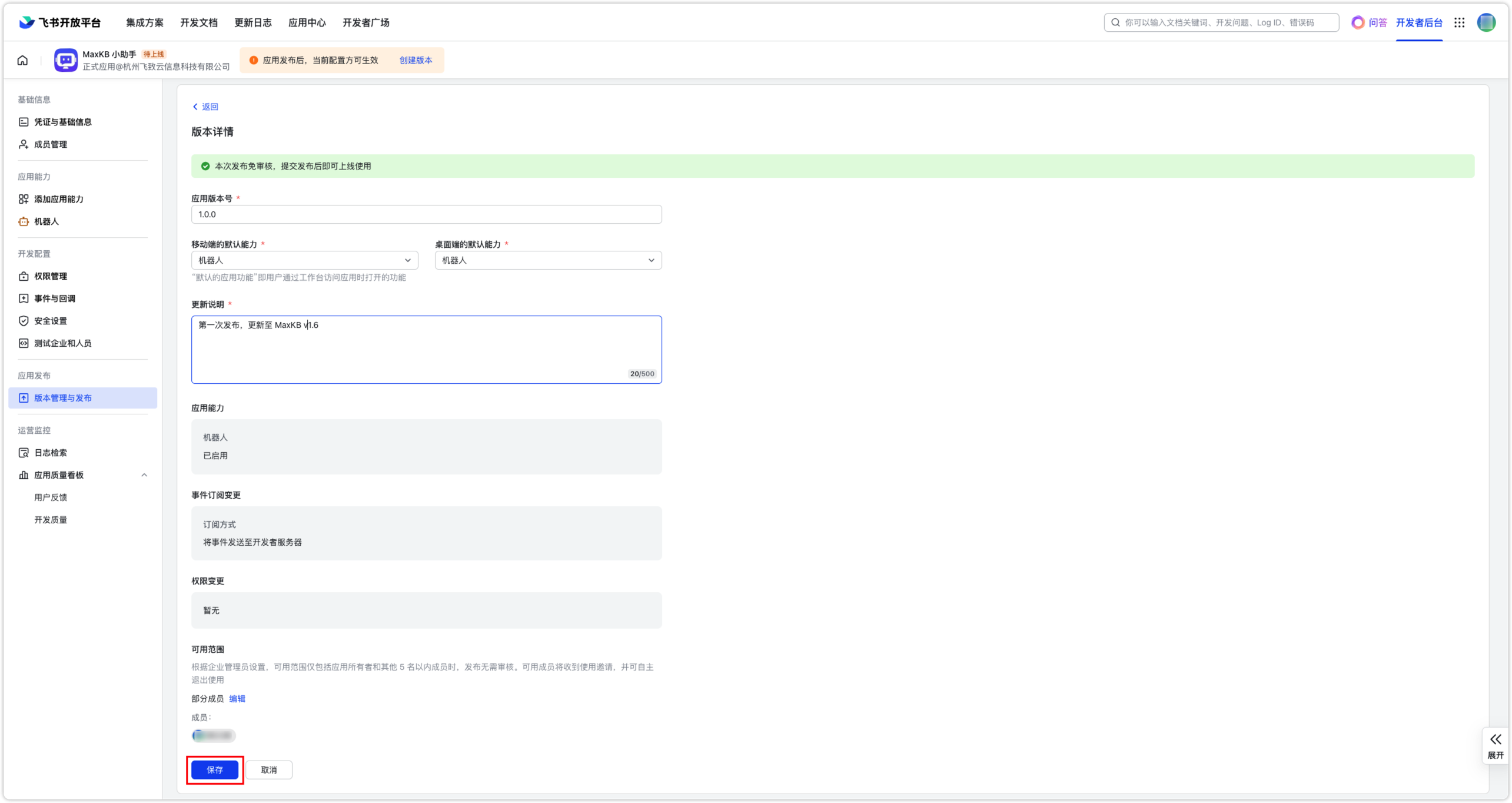Open 机器人 from the sidebar
Image resolution: width=1512 pixels, height=803 pixels.
coord(46,221)
